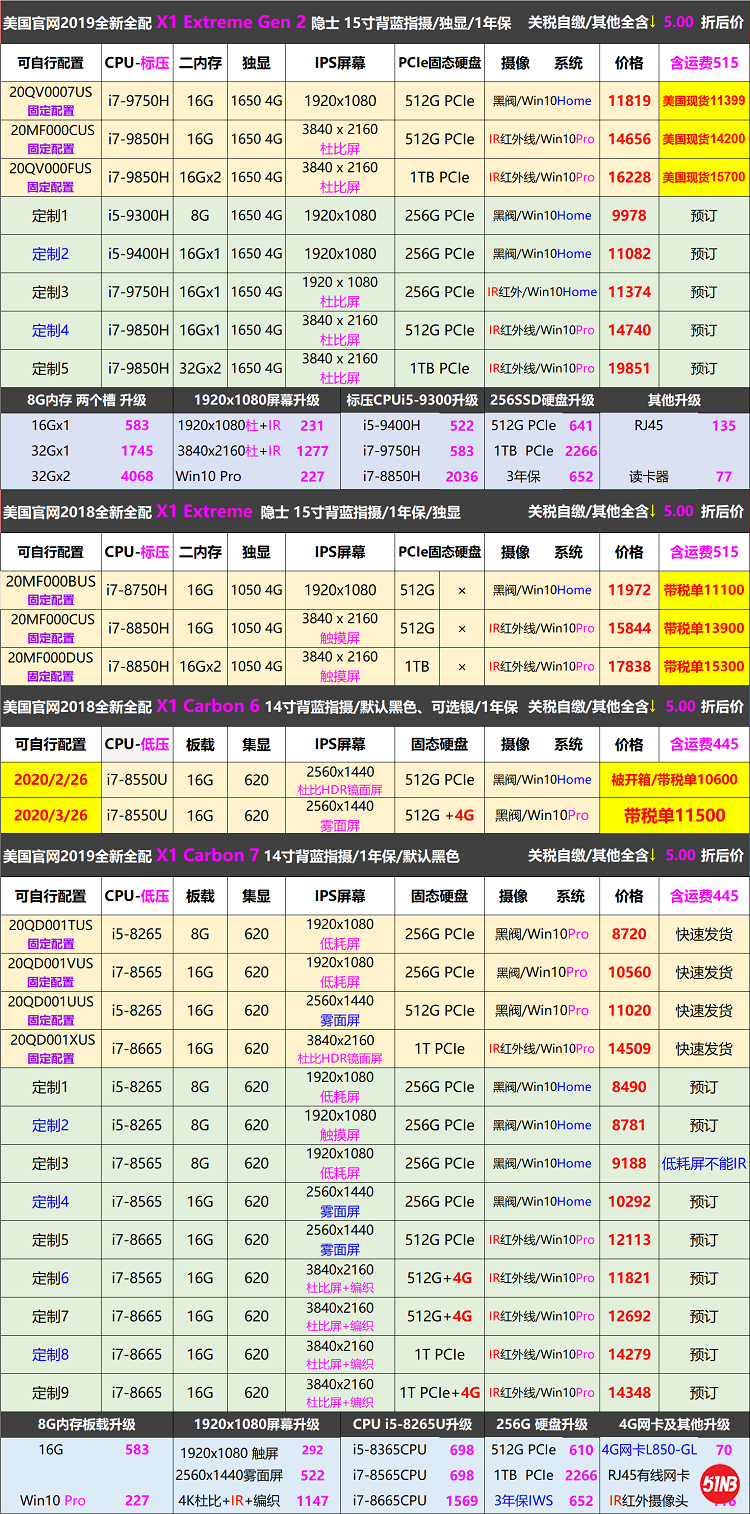Screen dimensions: 750x1514
Task: Select the 19851 price for 定制5
Action: pos(629,368)
